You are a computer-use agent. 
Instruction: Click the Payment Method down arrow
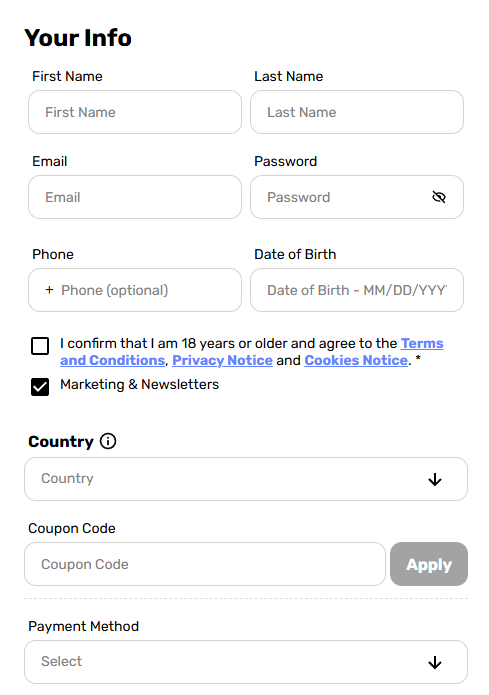click(x=434, y=662)
